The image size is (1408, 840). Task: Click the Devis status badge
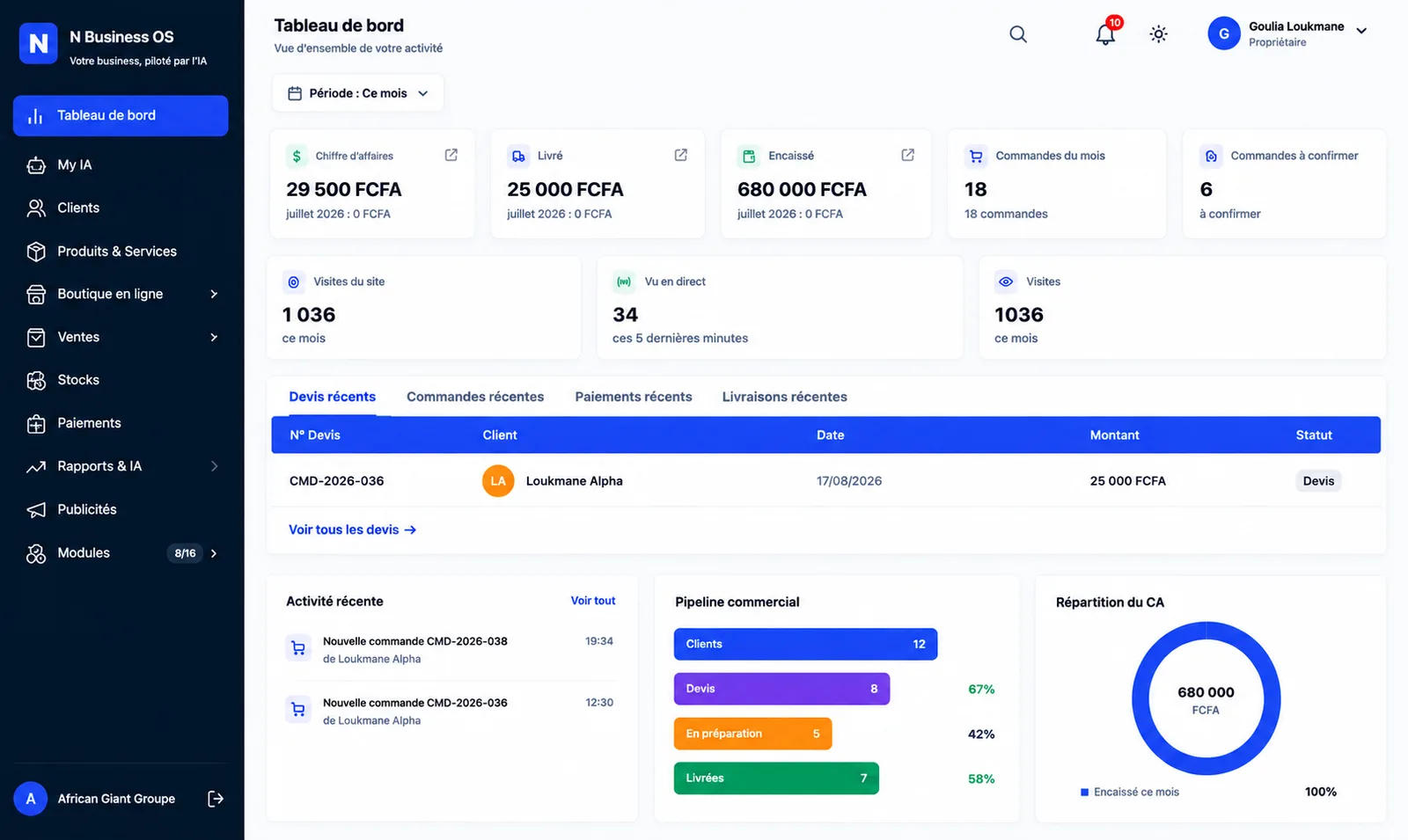[x=1318, y=481]
